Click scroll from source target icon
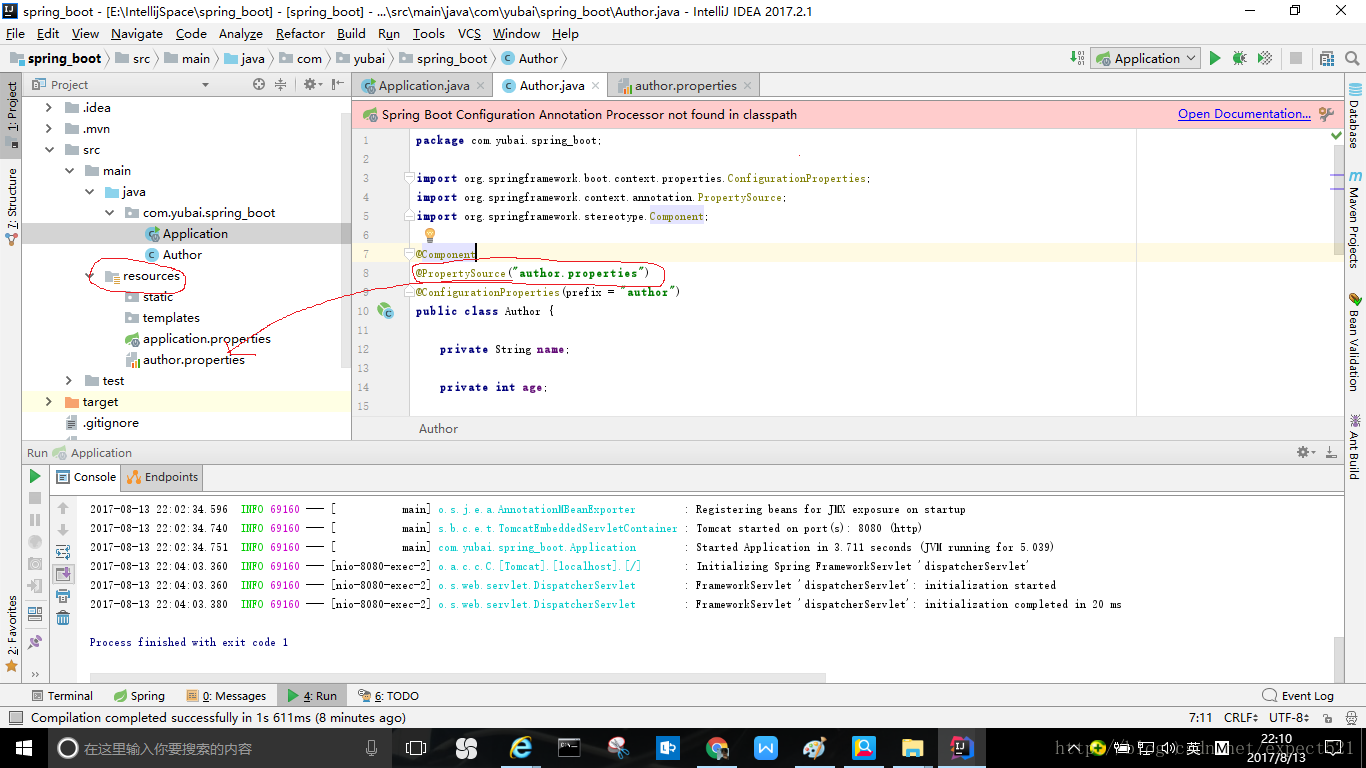 [259, 85]
